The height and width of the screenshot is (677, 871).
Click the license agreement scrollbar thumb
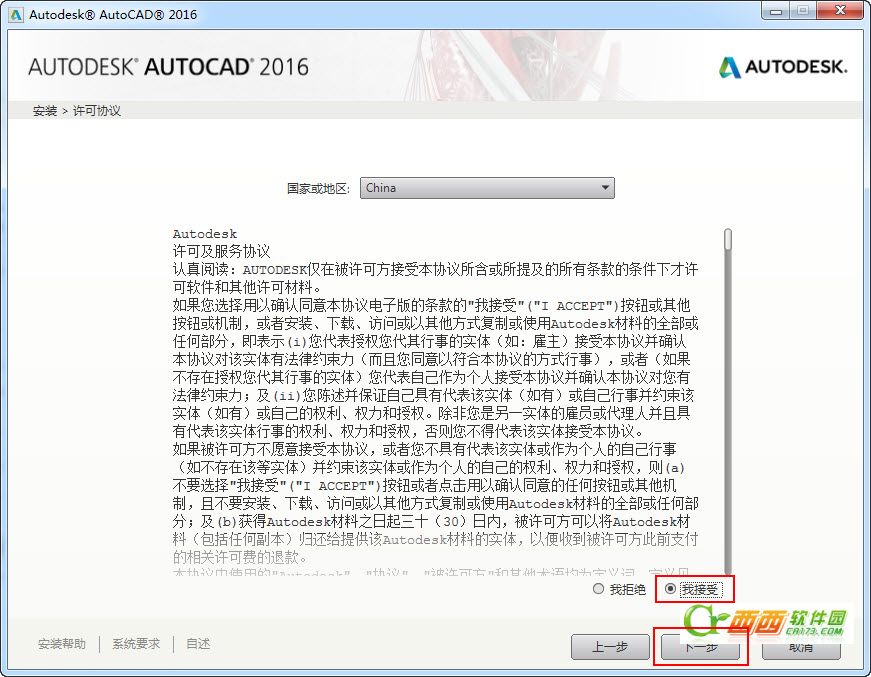click(x=728, y=239)
